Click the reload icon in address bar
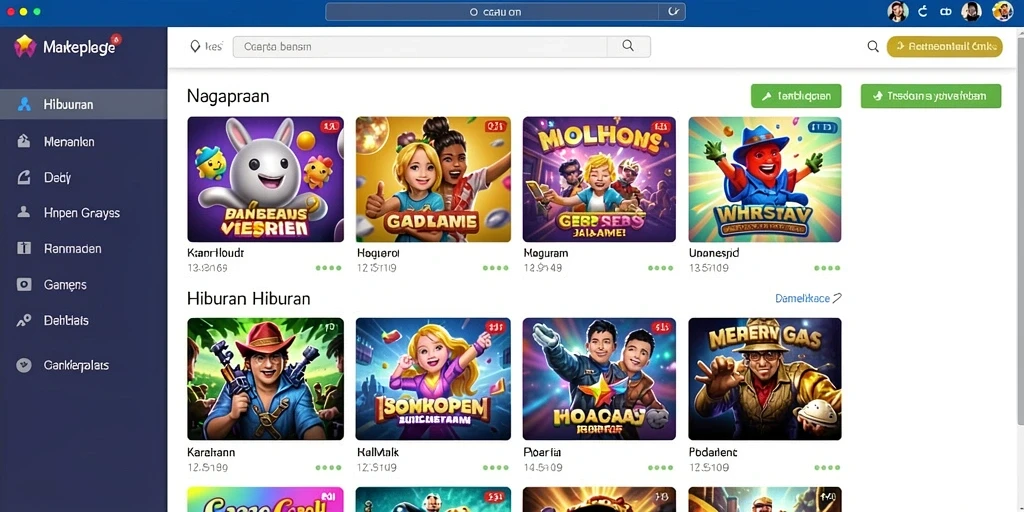This screenshot has height=512, width=1024. (672, 11)
